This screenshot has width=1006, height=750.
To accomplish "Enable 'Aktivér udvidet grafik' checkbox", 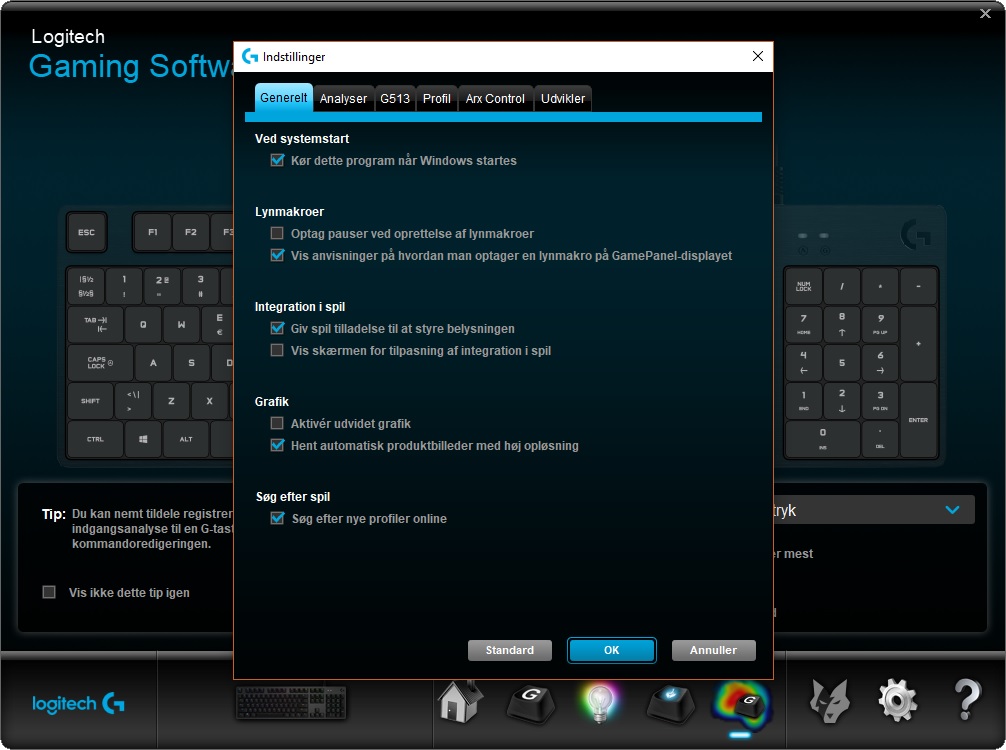I will (x=277, y=423).
